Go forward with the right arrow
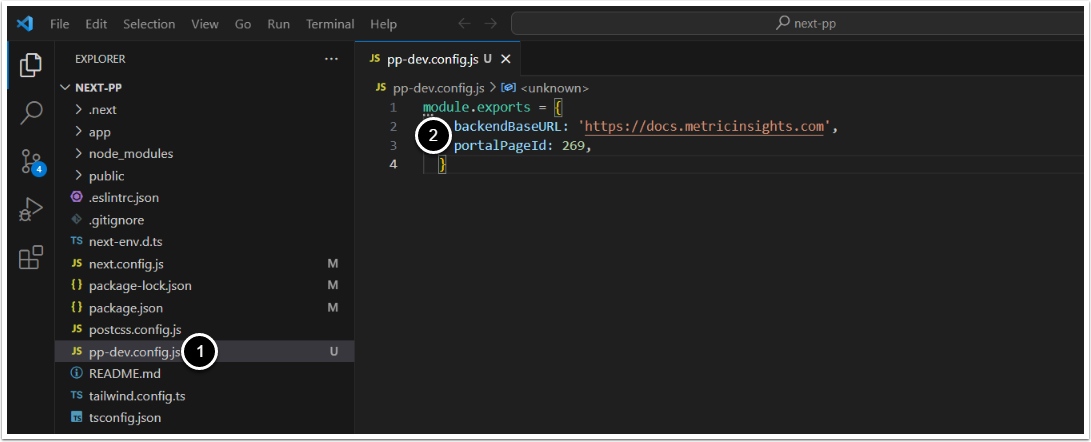 (x=491, y=23)
